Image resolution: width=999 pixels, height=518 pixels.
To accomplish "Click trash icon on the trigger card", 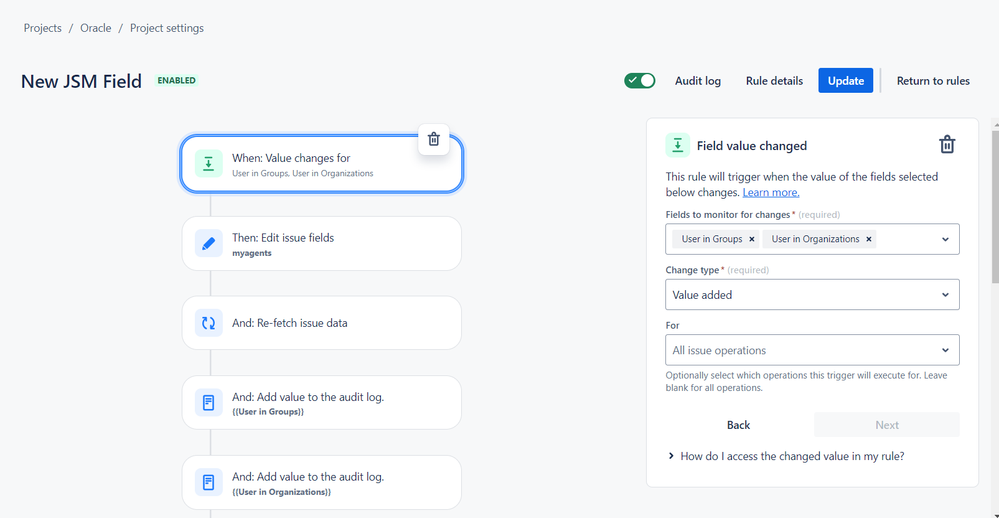I will [x=433, y=139].
